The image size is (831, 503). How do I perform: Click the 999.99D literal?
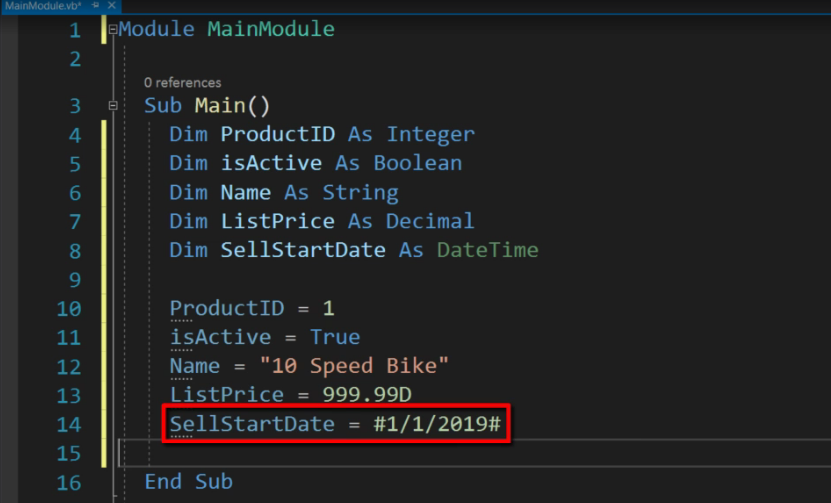367,395
